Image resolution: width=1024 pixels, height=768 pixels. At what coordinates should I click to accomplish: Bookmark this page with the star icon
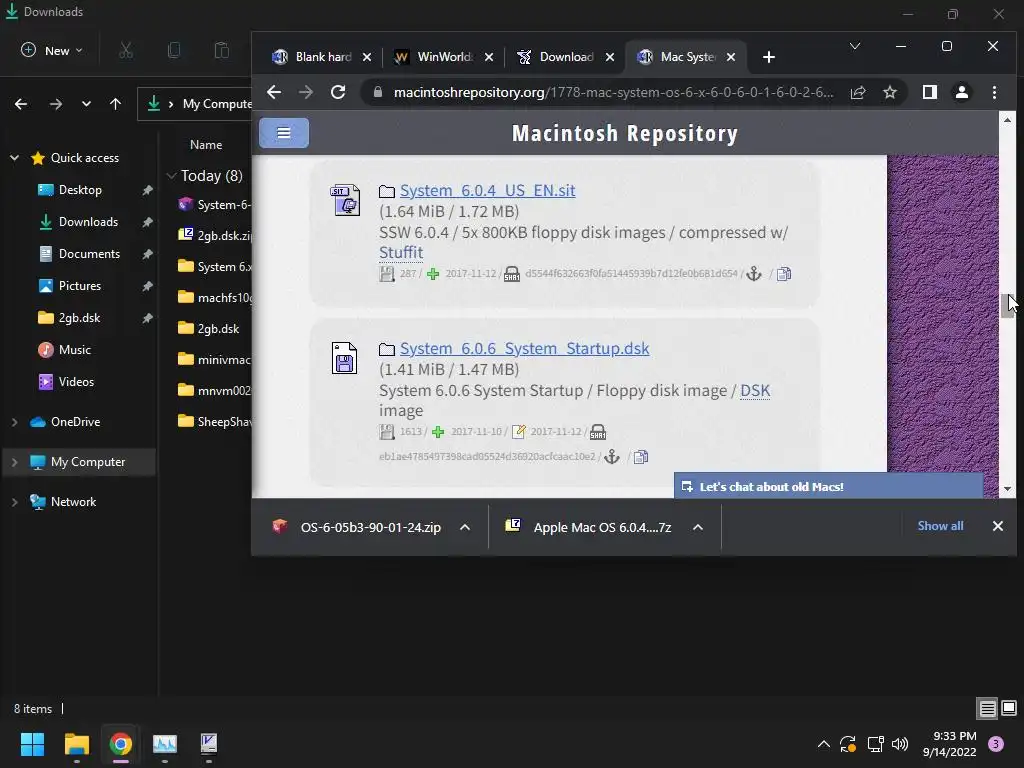click(x=889, y=92)
